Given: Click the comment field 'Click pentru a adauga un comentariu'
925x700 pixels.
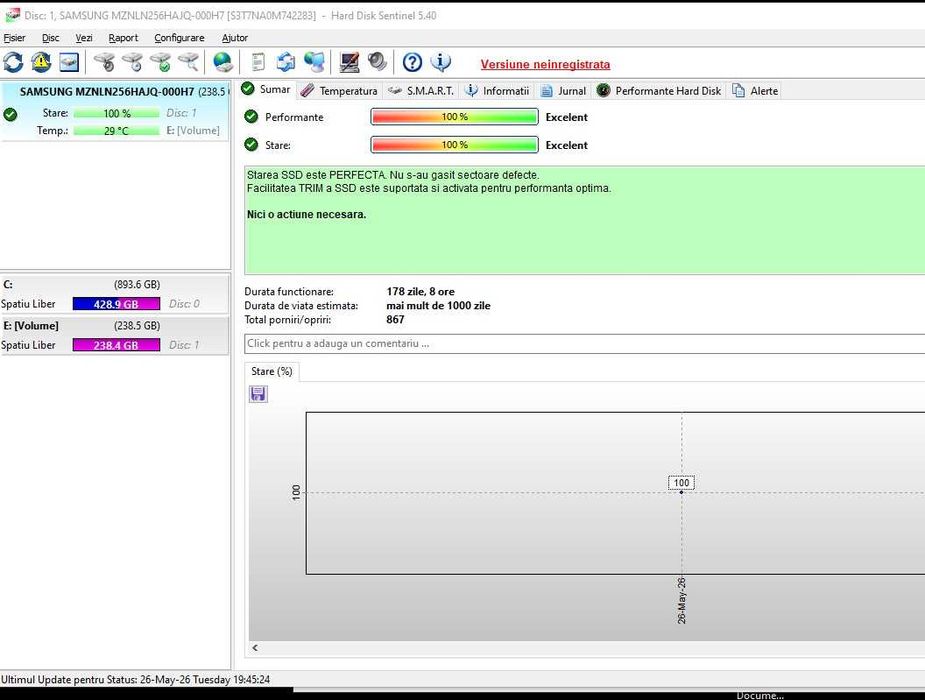Looking at the screenshot, I should (584, 344).
